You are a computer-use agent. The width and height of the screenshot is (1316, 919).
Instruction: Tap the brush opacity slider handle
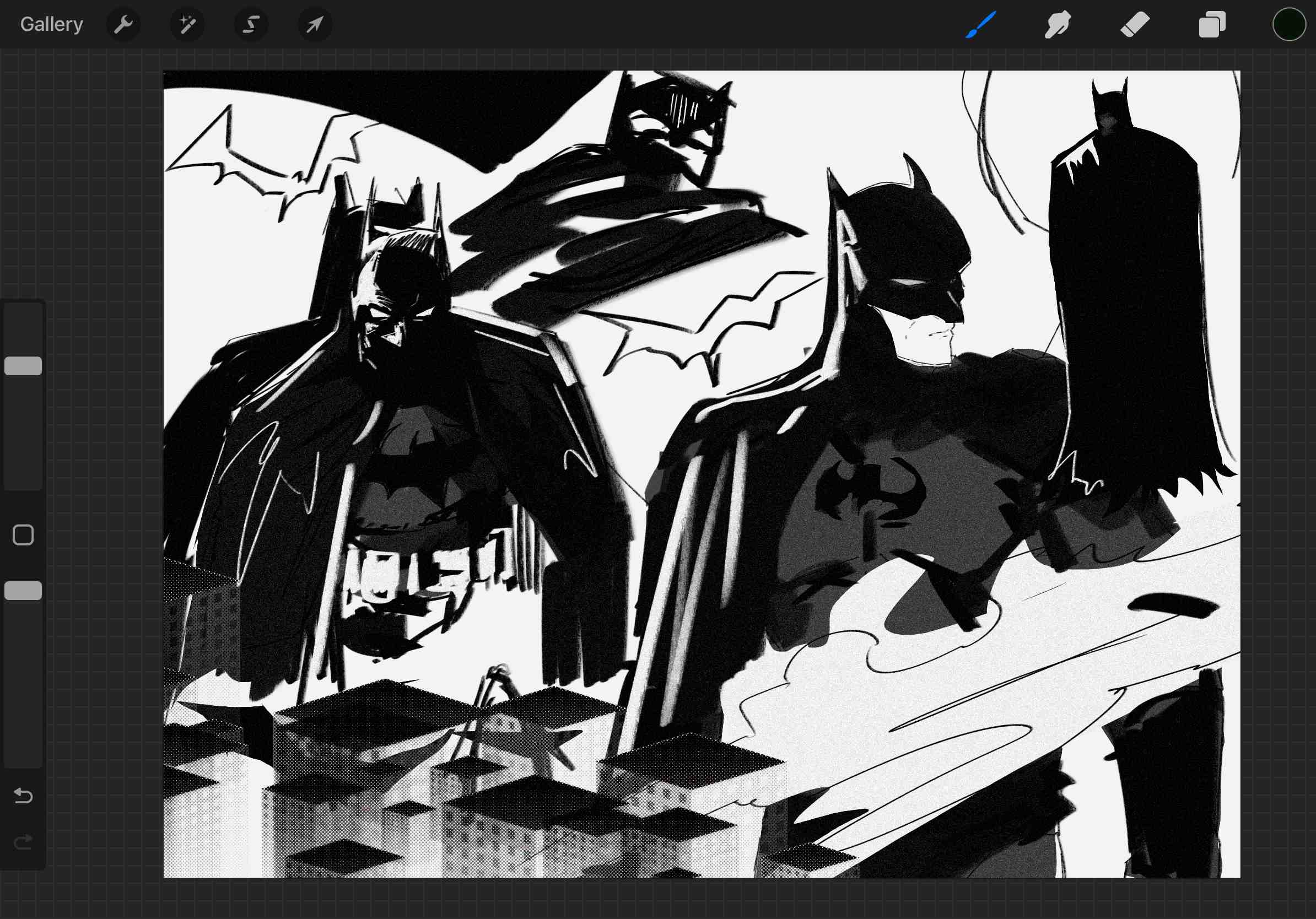click(23, 590)
